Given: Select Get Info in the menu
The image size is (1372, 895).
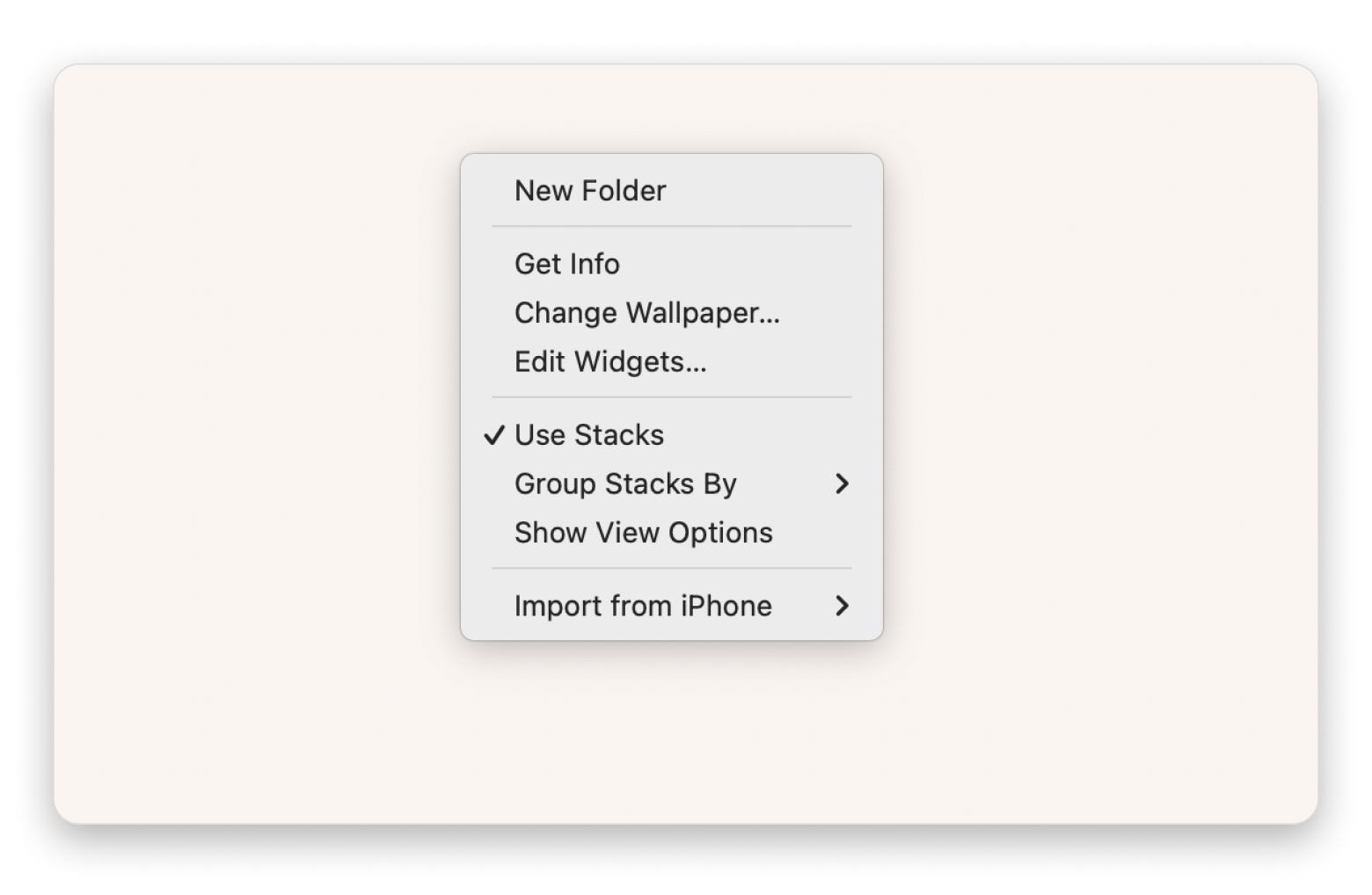Looking at the screenshot, I should (567, 264).
